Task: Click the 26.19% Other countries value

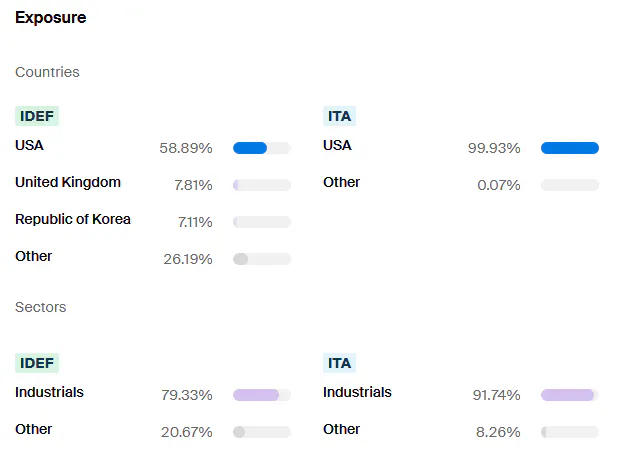Action: pyautogui.click(x=188, y=259)
